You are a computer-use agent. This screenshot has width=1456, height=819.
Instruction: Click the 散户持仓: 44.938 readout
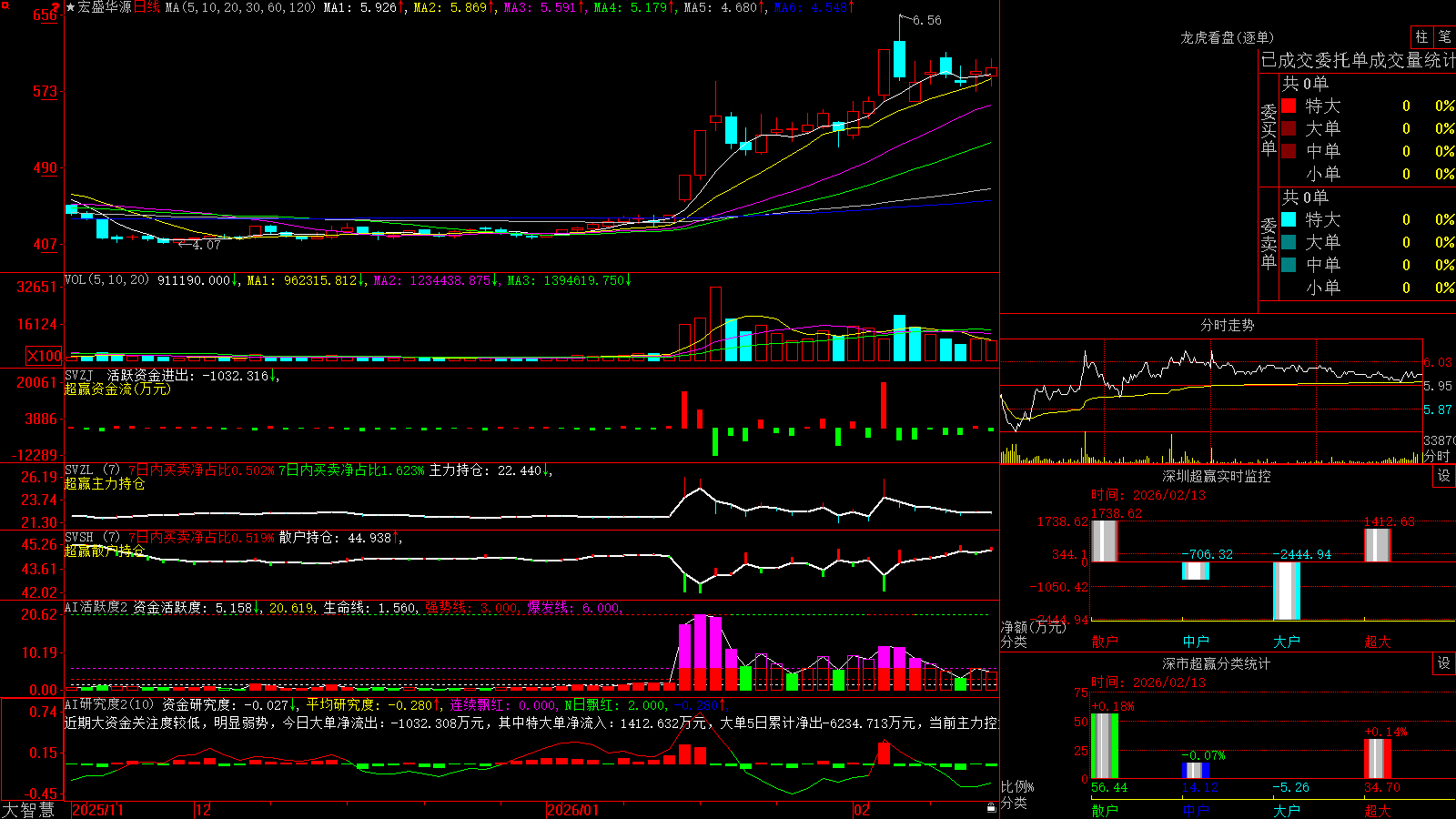click(335, 537)
